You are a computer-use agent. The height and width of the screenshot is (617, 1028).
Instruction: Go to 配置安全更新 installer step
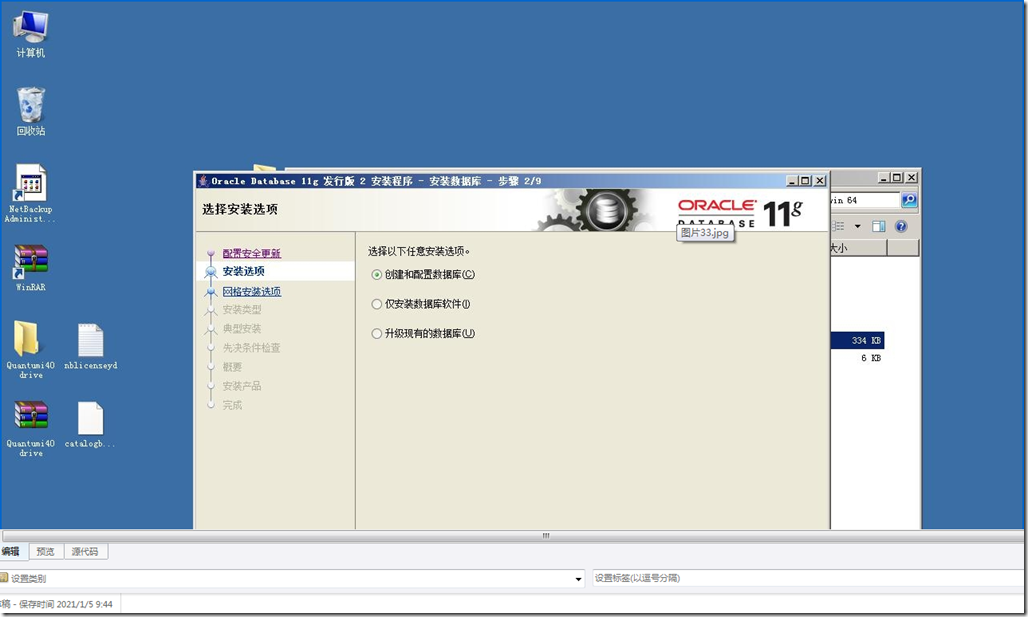(x=252, y=253)
